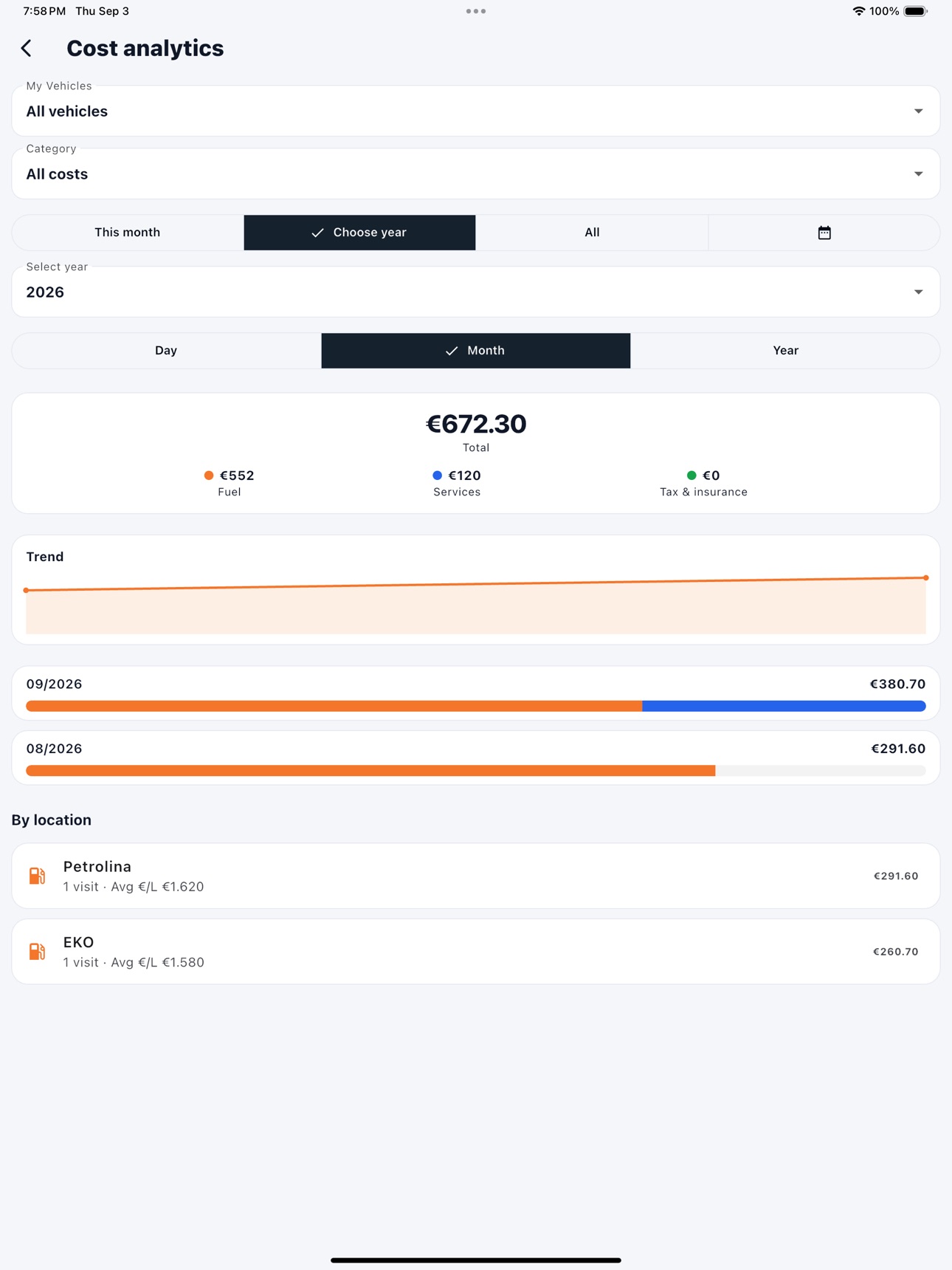Tap the €0 Tax & insurance amount

[x=711, y=476]
